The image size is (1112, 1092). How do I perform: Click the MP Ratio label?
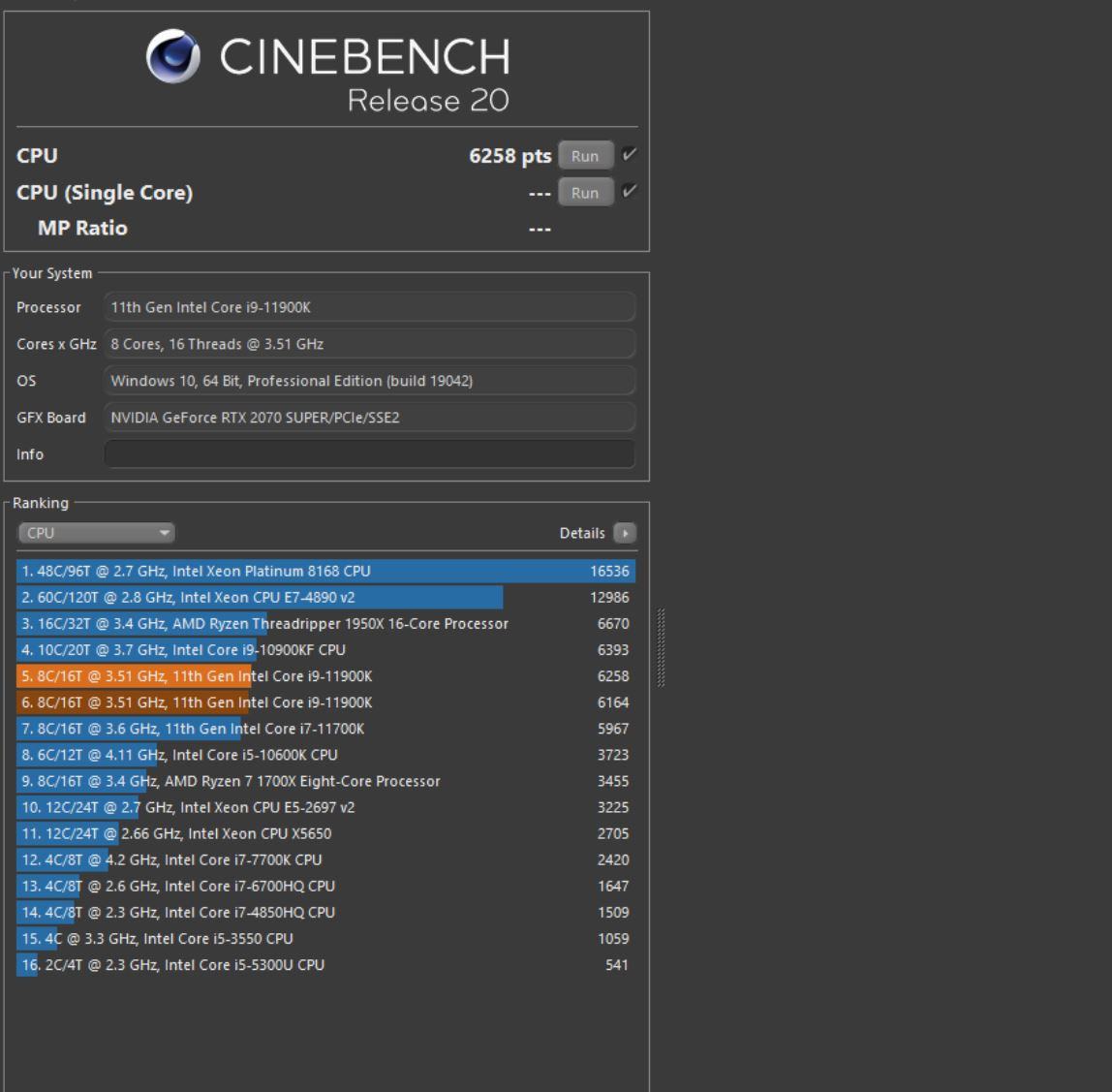pyautogui.click(x=82, y=228)
